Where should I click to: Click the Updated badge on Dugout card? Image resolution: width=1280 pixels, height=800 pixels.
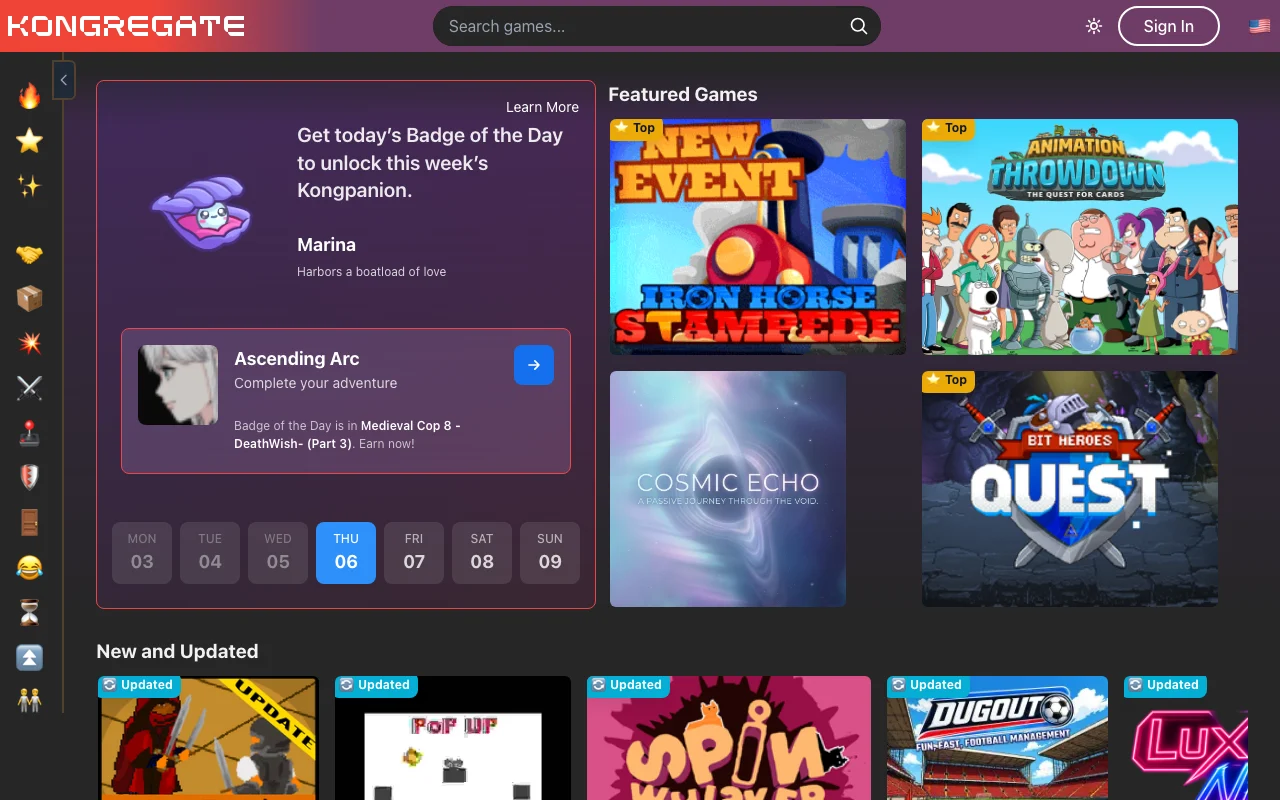[928, 685]
